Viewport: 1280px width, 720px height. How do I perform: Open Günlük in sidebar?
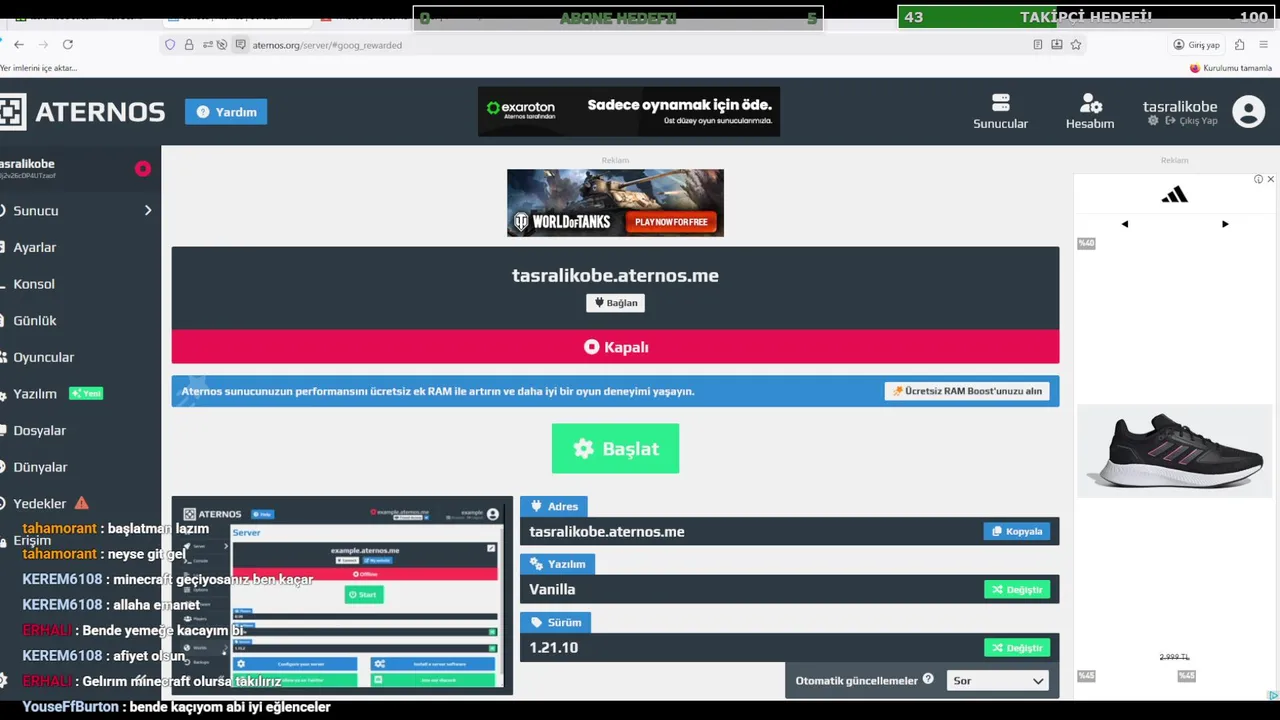35,321
